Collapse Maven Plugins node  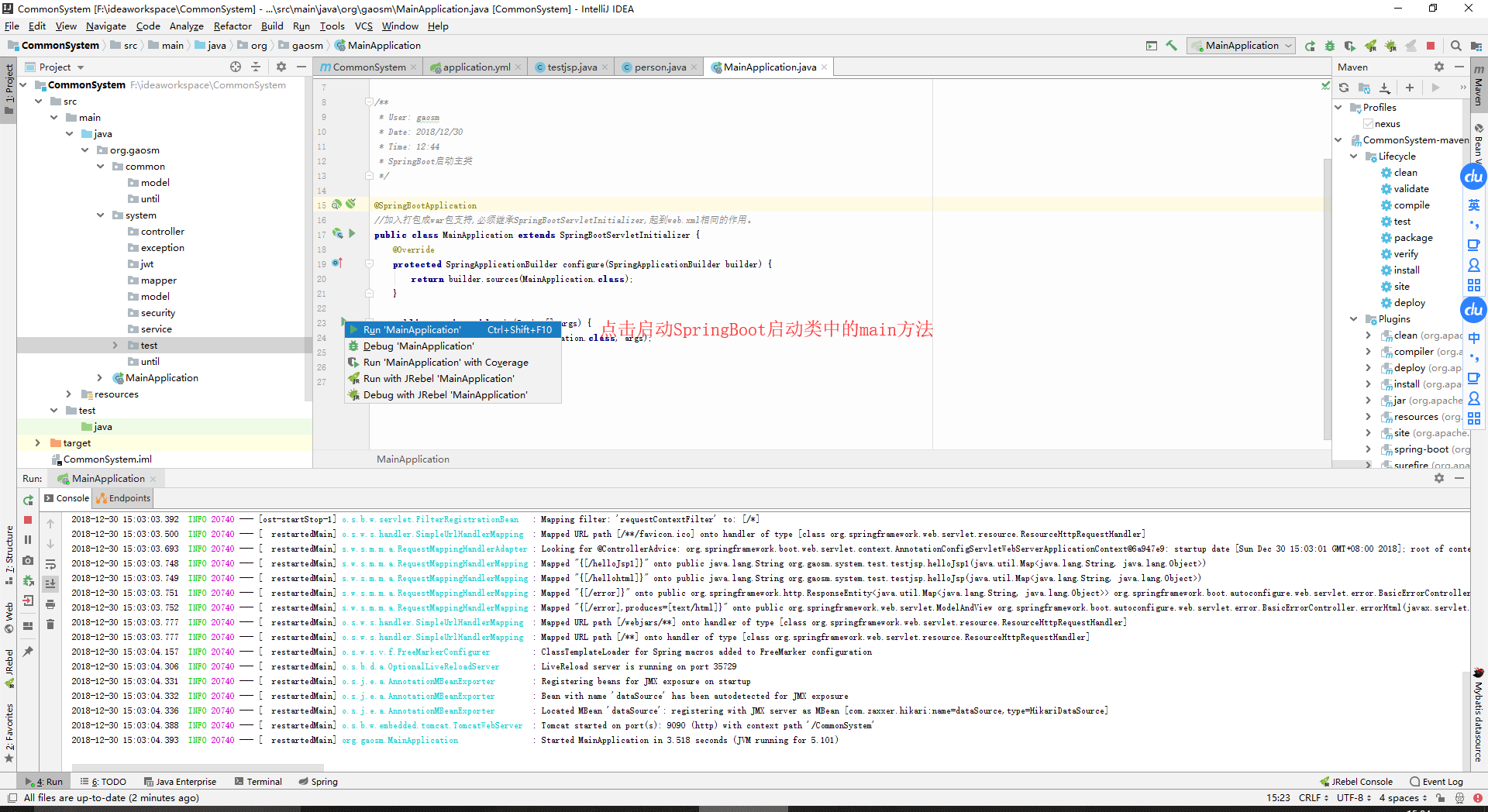(1354, 319)
